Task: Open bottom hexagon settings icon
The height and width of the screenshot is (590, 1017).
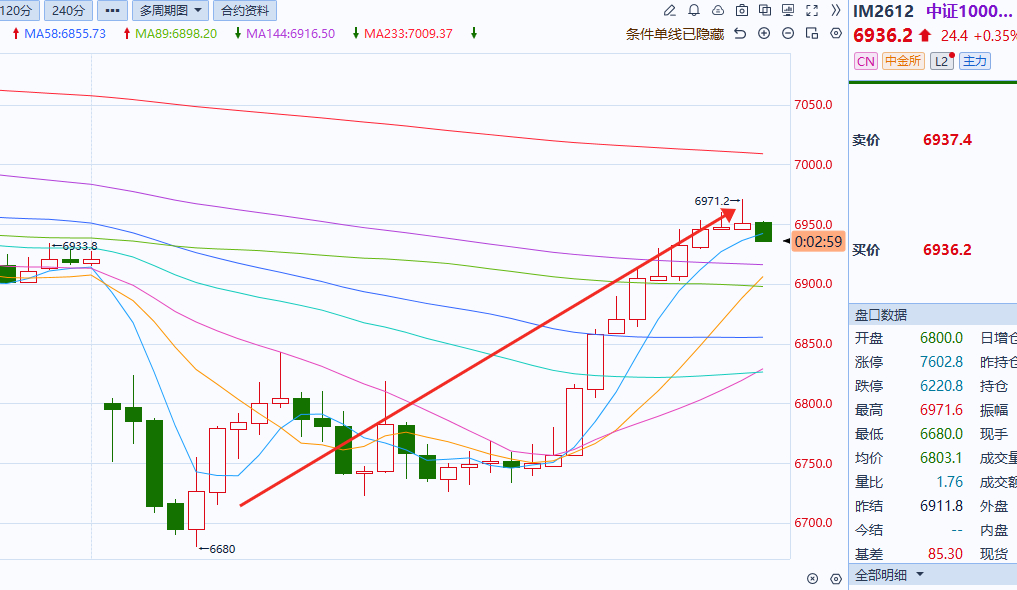Action: [836, 578]
